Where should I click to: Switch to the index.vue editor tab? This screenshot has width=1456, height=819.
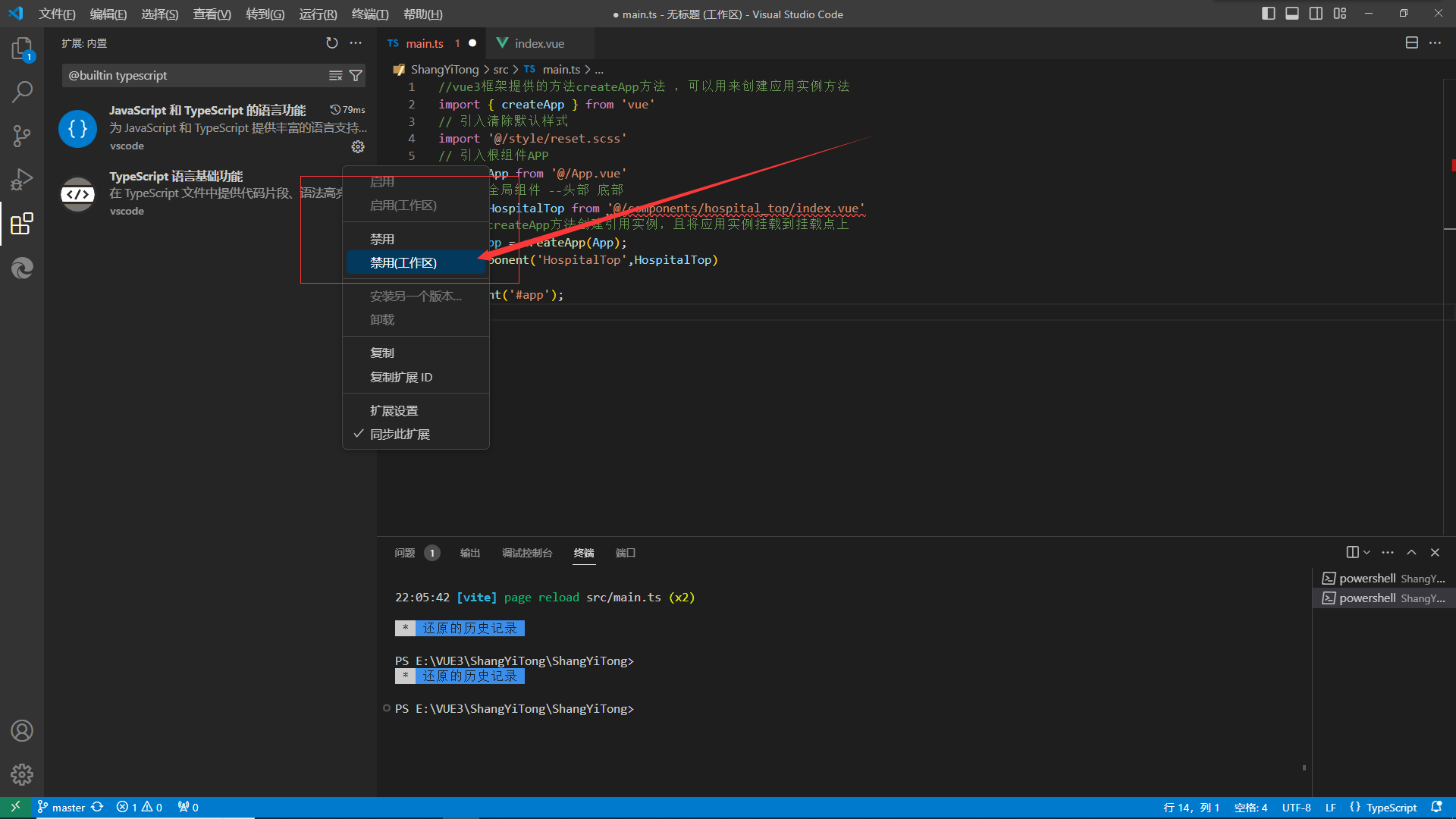[538, 43]
